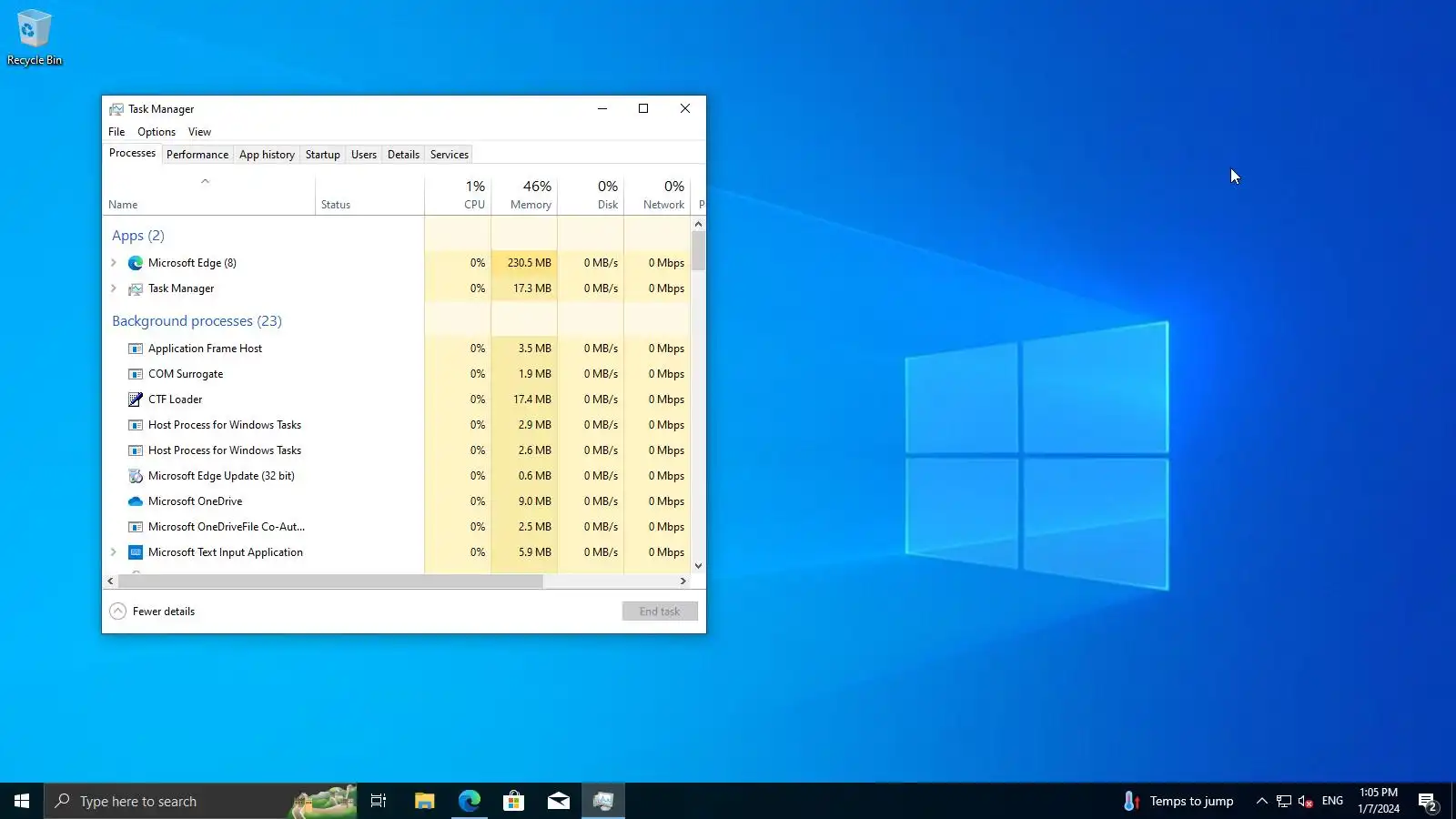This screenshot has width=1456, height=819.
Task: Open Task View from the taskbar
Action: click(379, 801)
